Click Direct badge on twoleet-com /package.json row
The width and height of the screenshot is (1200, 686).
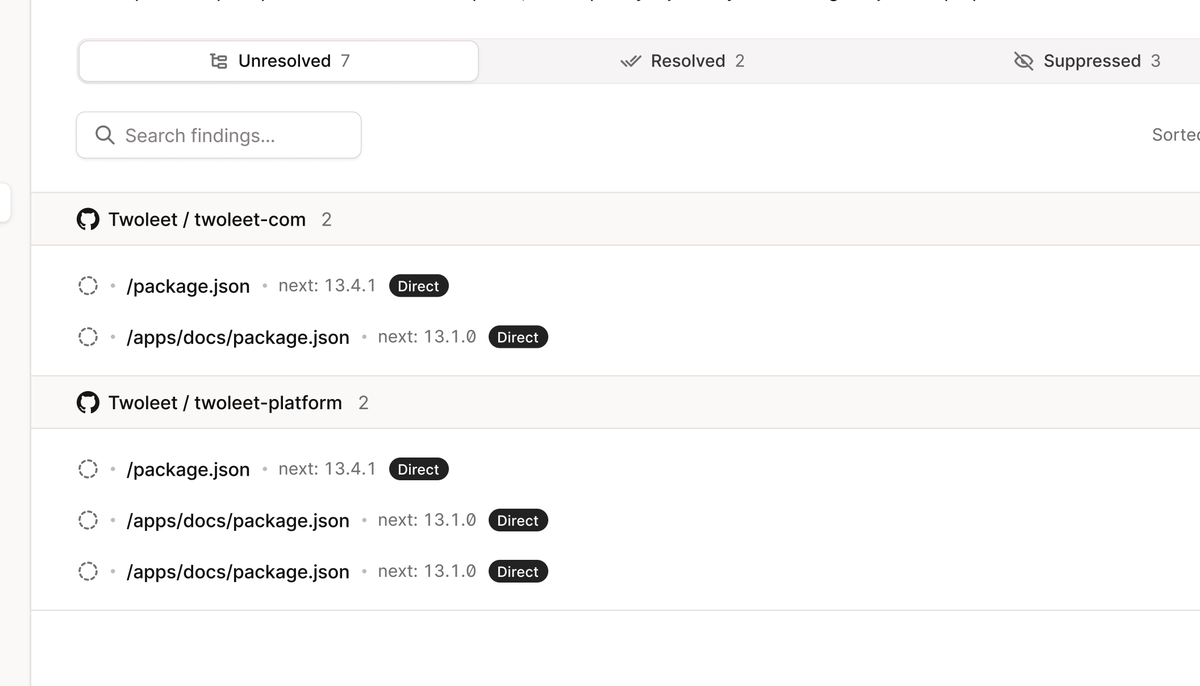click(418, 286)
